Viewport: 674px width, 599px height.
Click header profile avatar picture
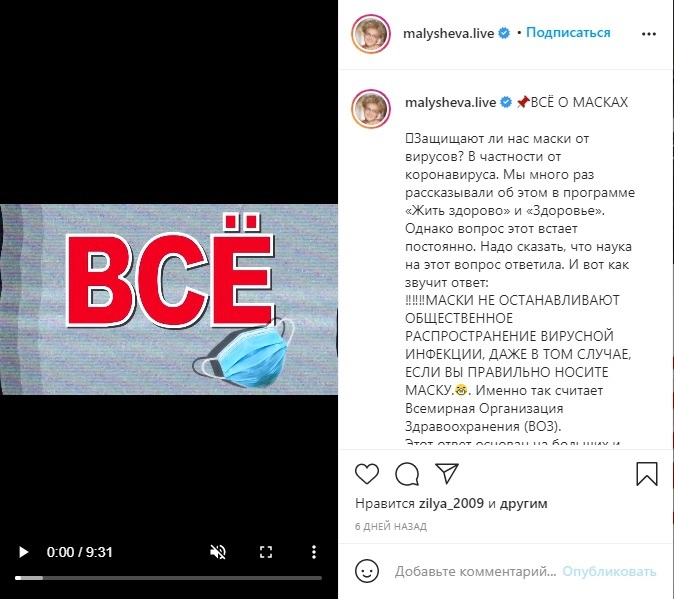click(371, 34)
